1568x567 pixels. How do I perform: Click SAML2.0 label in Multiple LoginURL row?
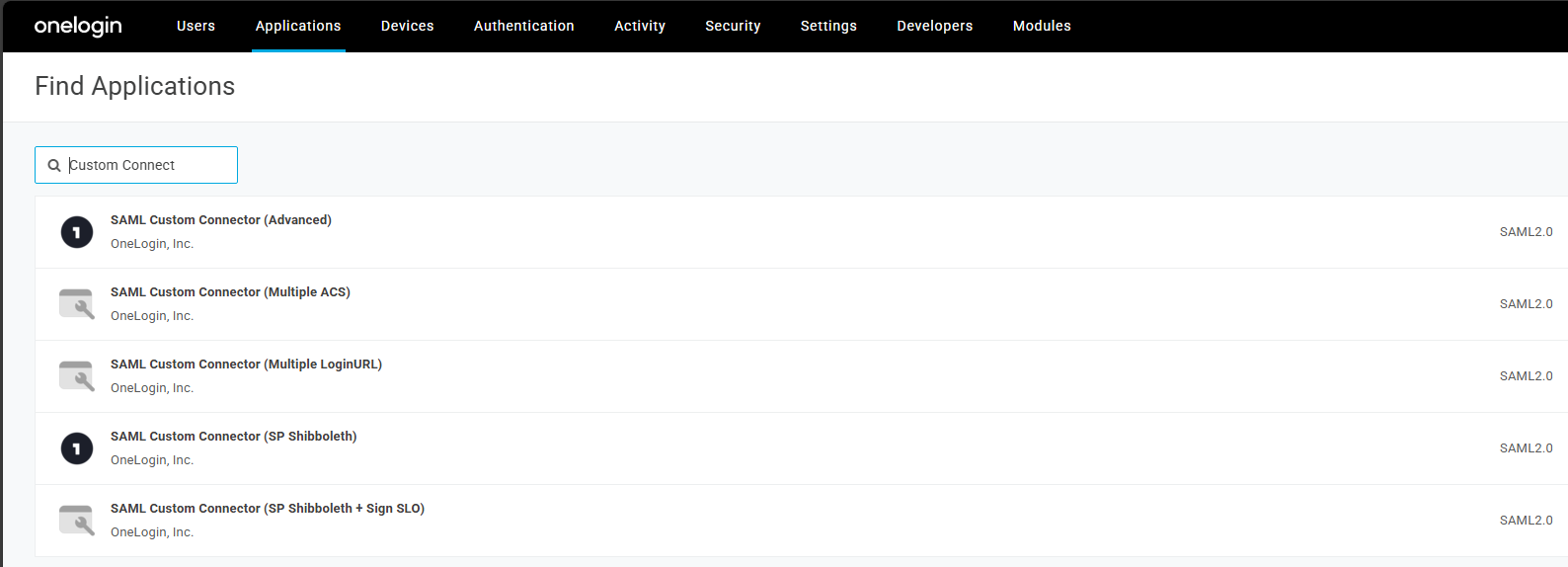click(1526, 376)
